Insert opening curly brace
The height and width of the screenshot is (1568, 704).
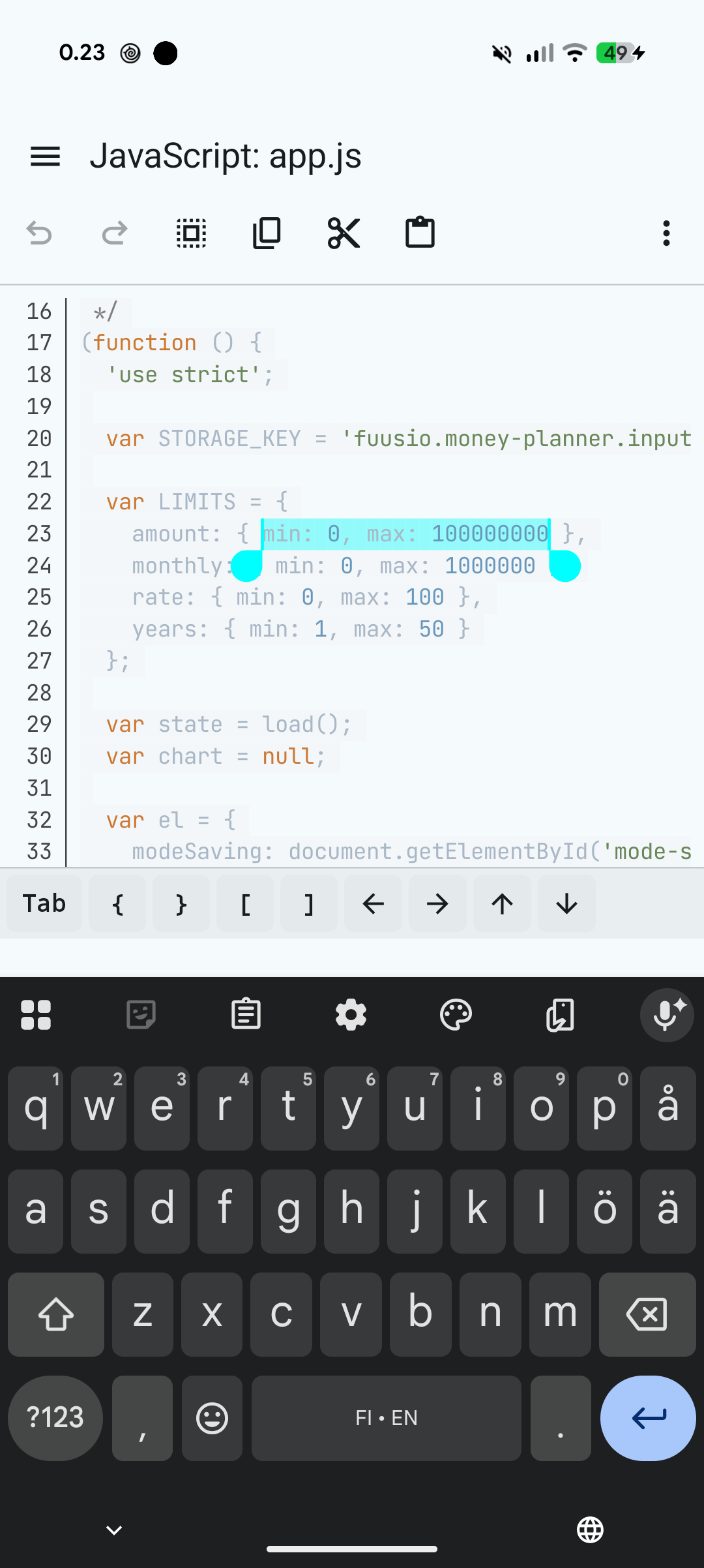[x=117, y=903]
